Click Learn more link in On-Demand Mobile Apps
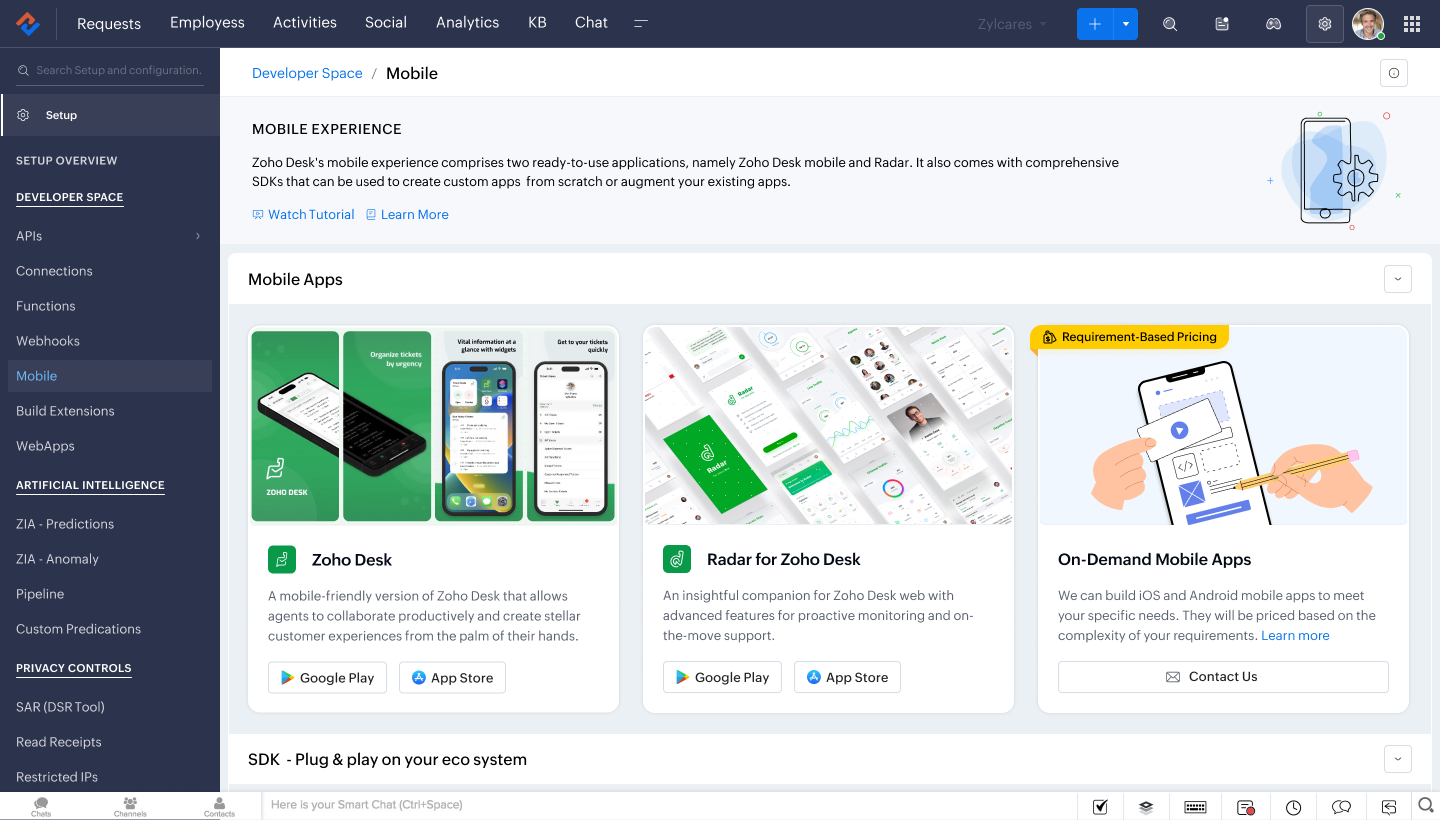Viewport: 1440px width, 820px height. click(1295, 635)
